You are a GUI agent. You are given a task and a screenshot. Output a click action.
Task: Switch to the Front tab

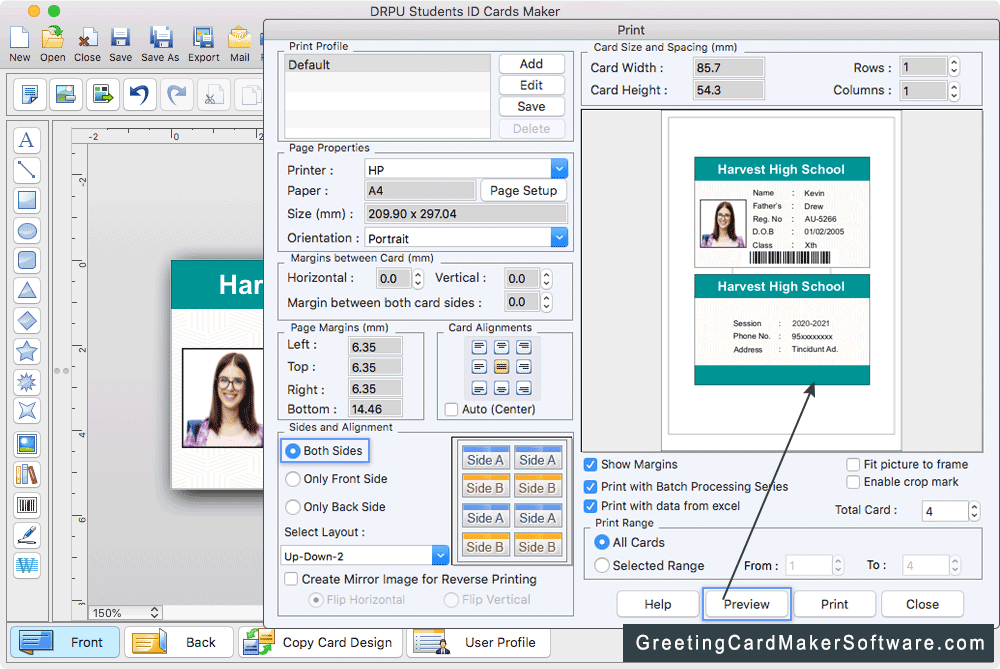[64, 642]
